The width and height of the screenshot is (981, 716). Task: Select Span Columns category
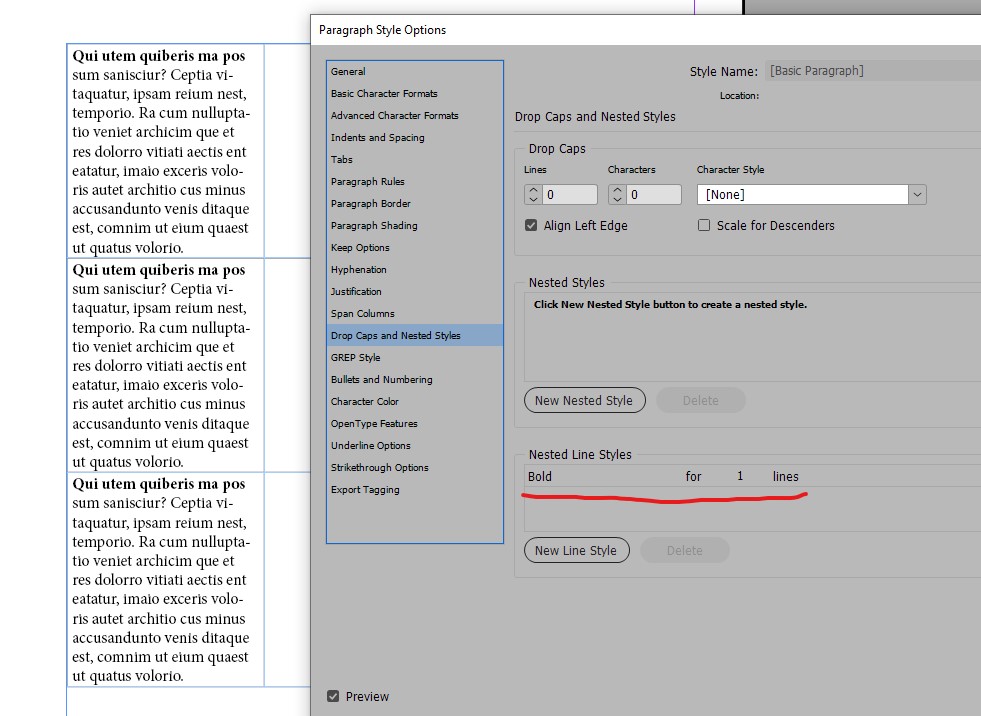[x=414, y=313]
